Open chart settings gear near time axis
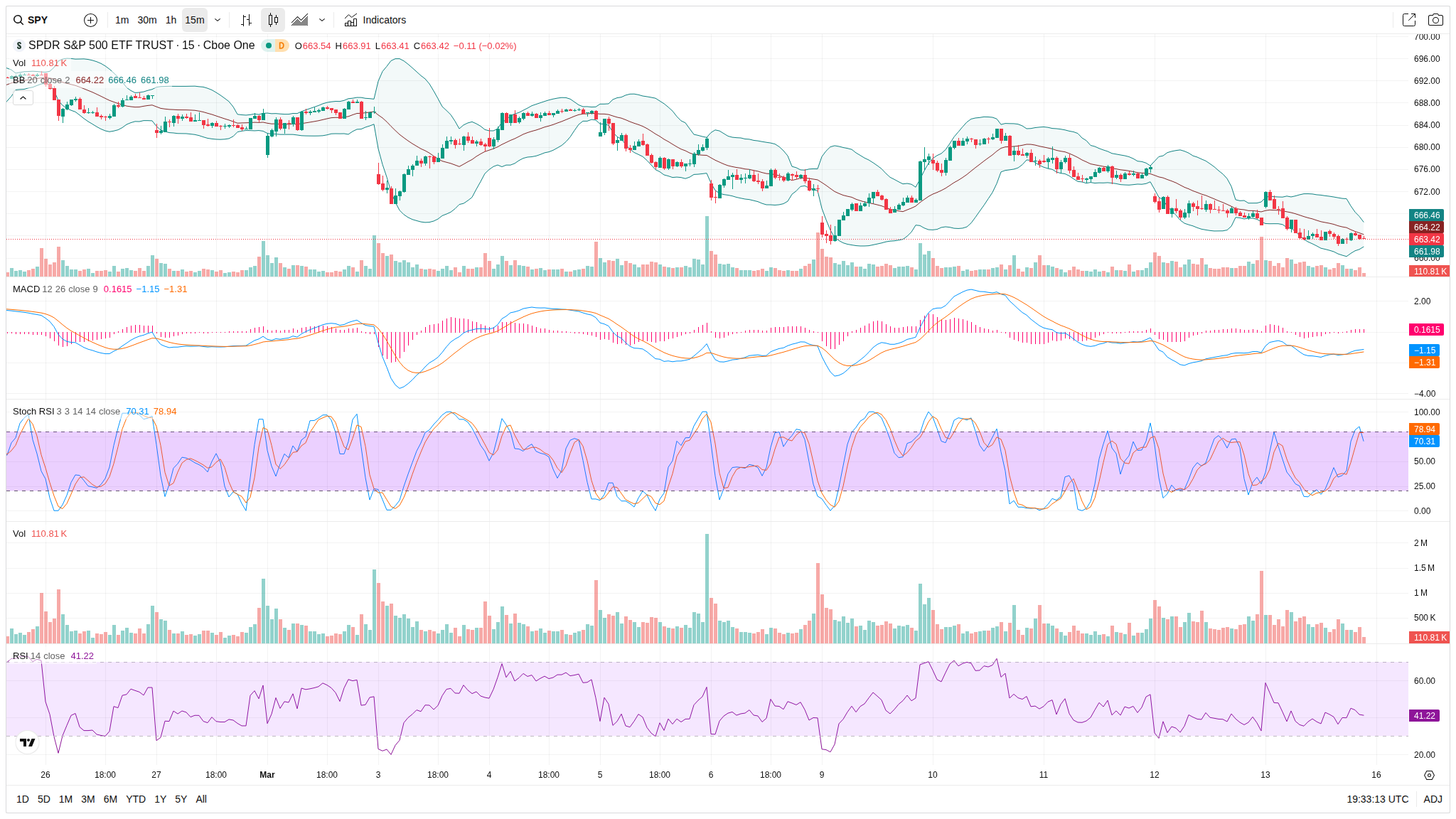This screenshot has width=1456, height=819. [x=1429, y=775]
